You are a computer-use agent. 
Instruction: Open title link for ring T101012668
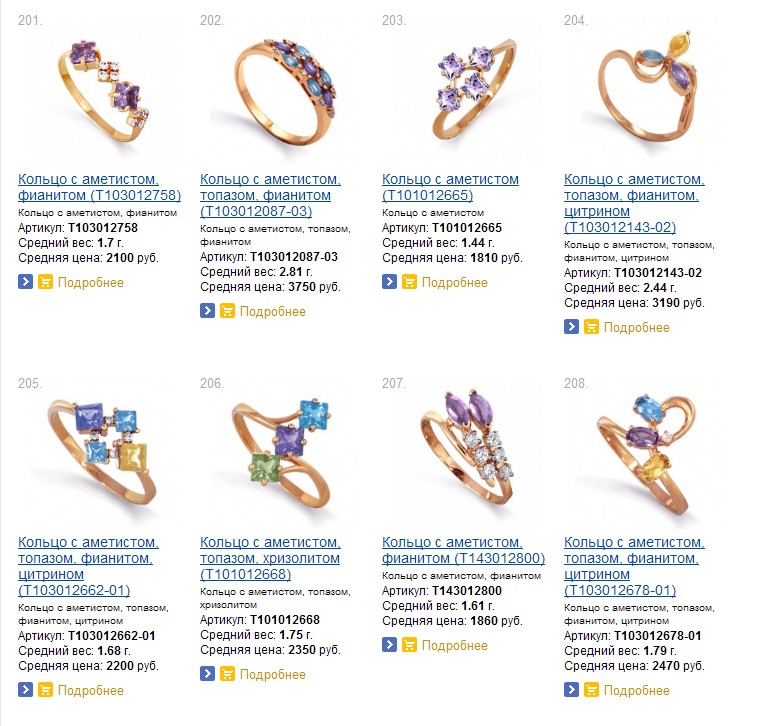[270, 558]
